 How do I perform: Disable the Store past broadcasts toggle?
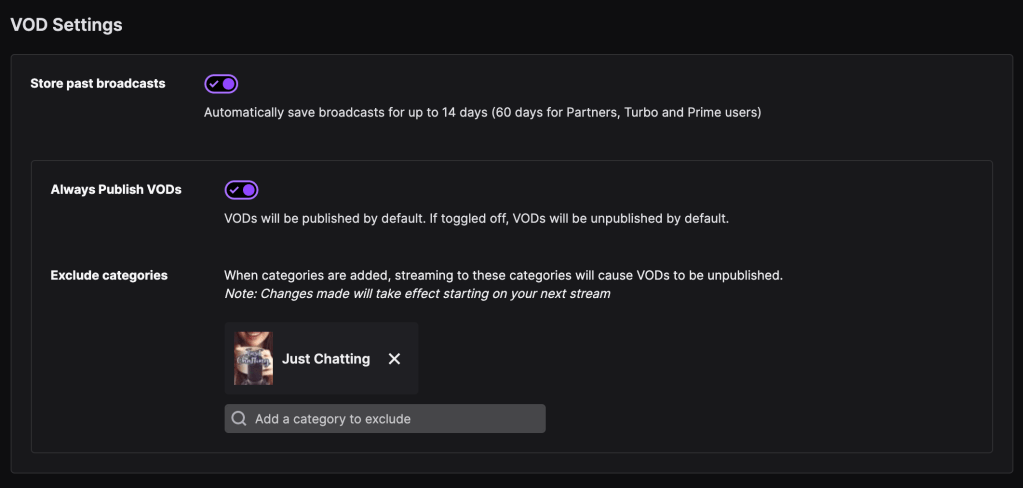pyautogui.click(x=221, y=84)
